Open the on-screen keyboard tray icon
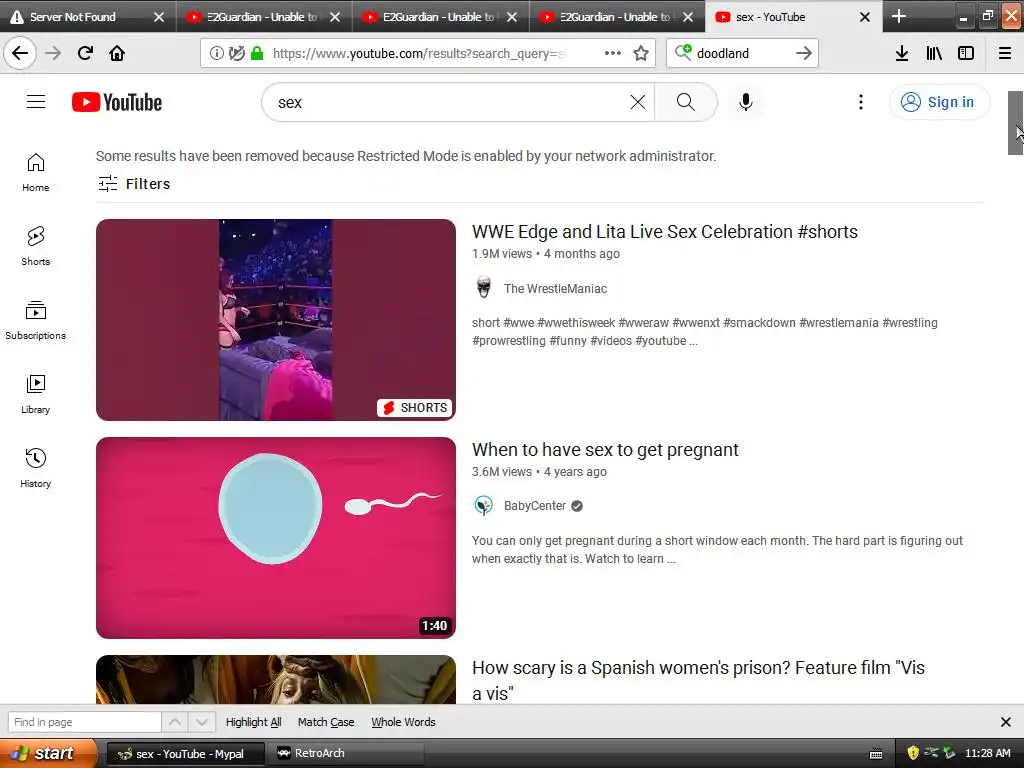Image resolution: width=1024 pixels, height=768 pixels. point(876,754)
